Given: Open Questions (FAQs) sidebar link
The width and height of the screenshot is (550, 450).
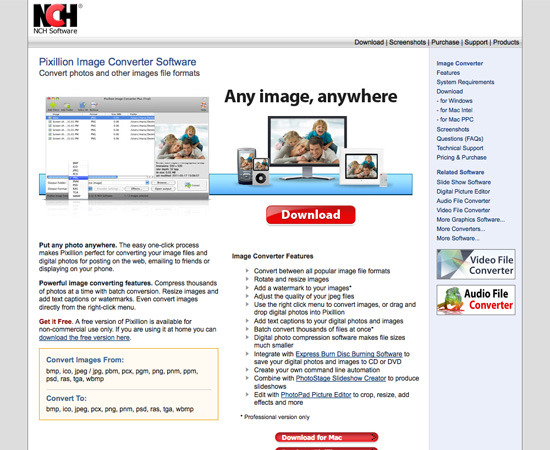Looking at the screenshot, I should tap(460, 139).
